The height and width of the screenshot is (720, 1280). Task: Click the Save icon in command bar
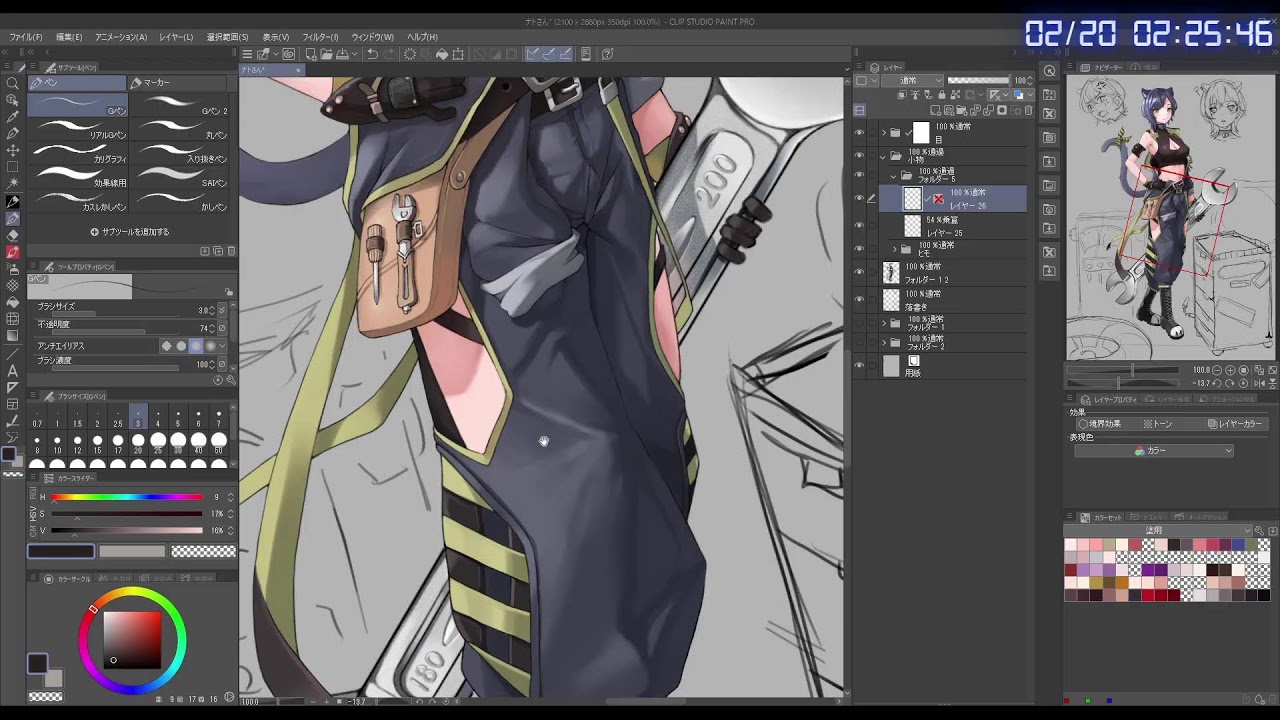342,54
